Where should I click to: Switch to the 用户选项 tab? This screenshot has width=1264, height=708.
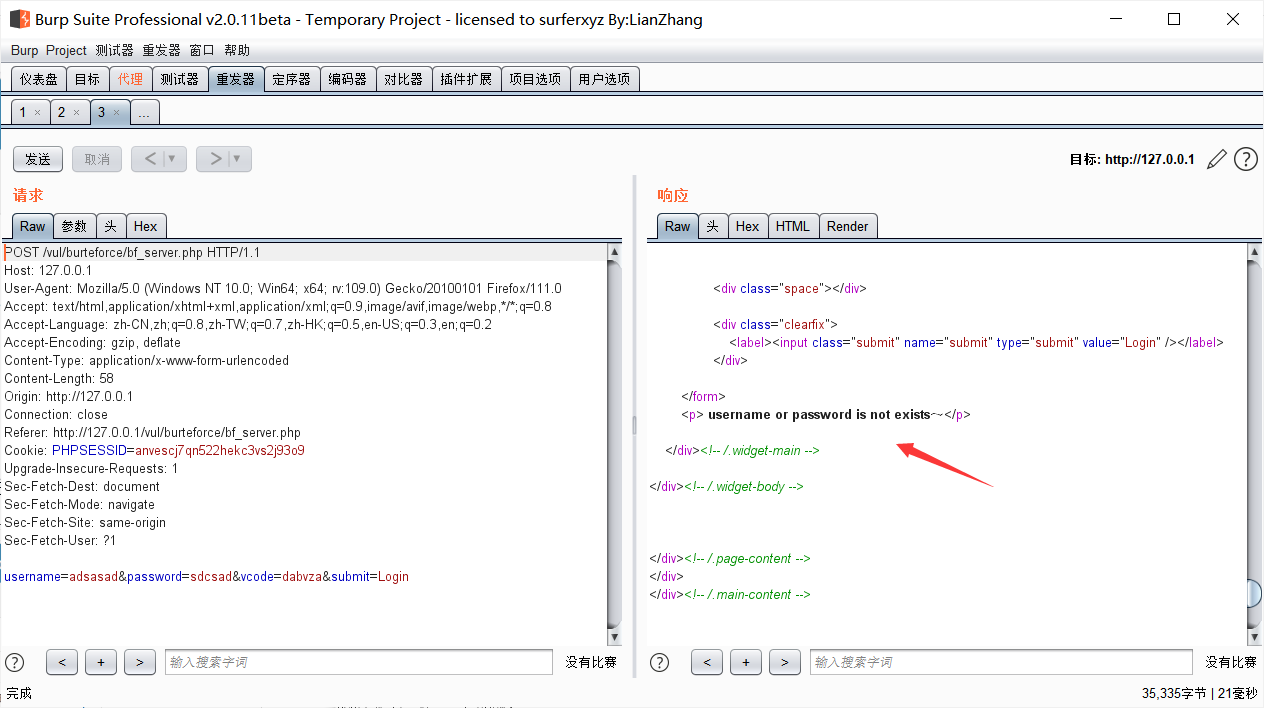pyautogui.click(x=605, y=79)
